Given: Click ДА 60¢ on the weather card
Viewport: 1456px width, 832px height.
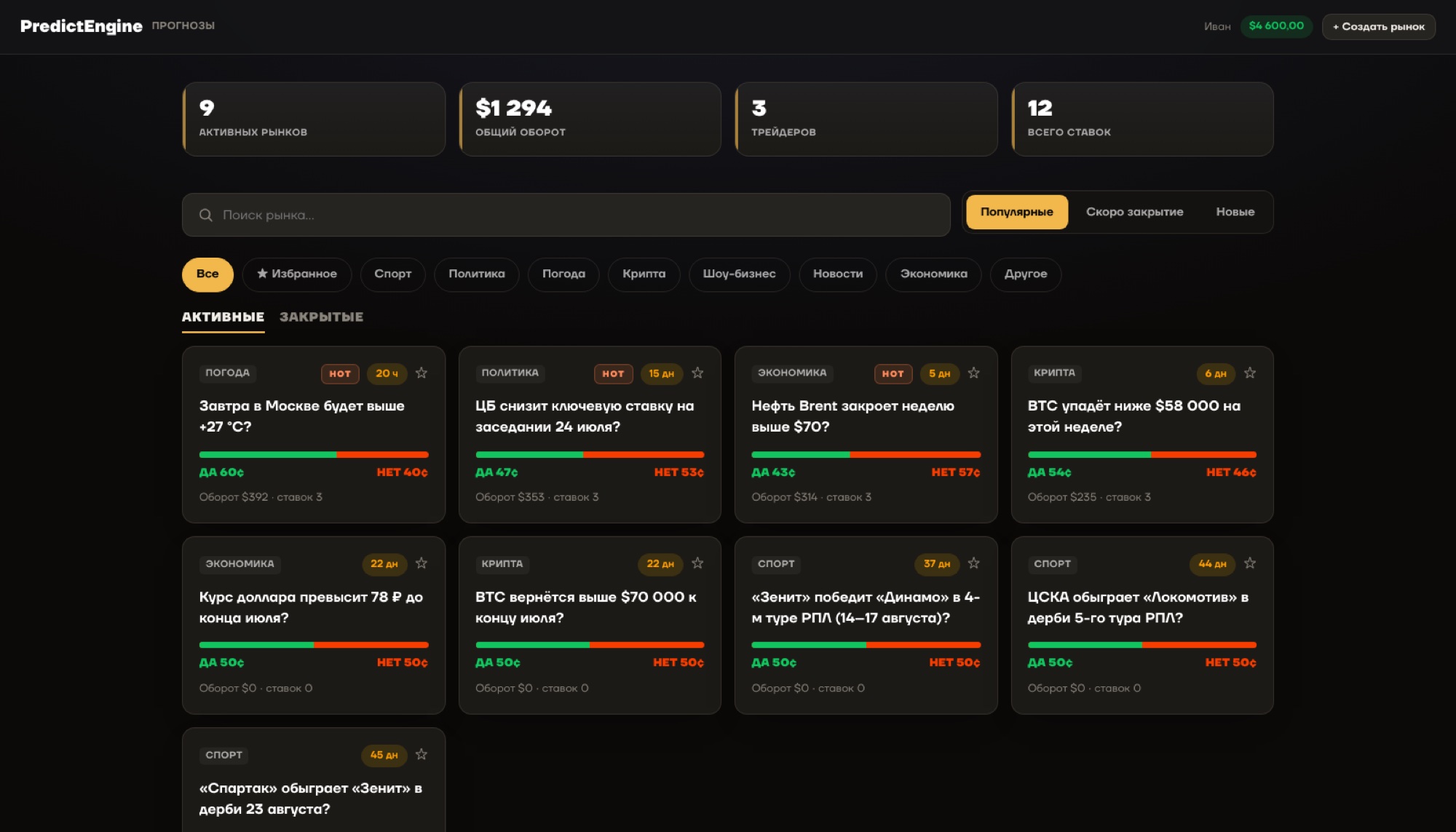Looking at the screenshot, I should (221, 472).
